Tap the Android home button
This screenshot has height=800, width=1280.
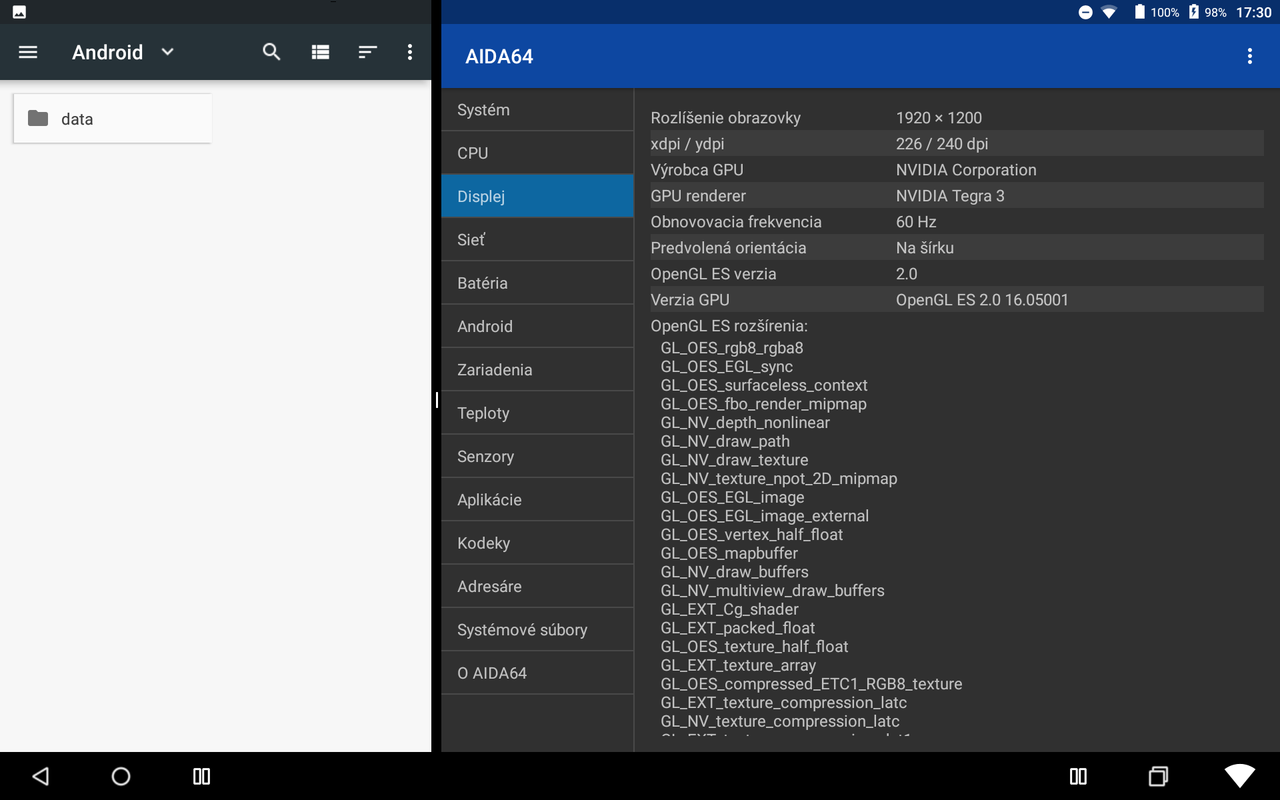[121, 776]
